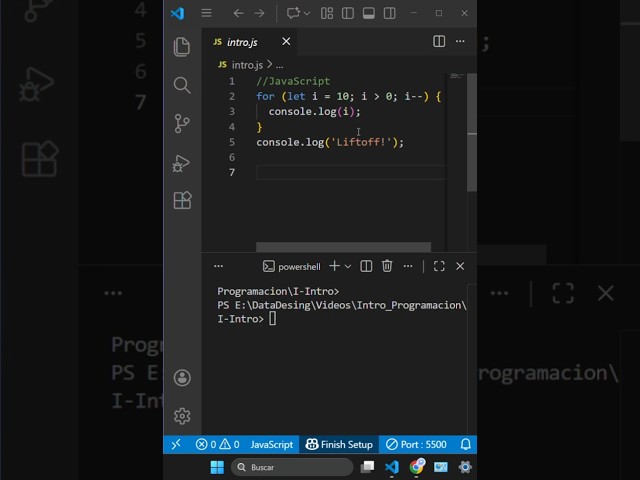640x480 pixels.
Task: Go back with the left arrow
Action: coord(238,13)
